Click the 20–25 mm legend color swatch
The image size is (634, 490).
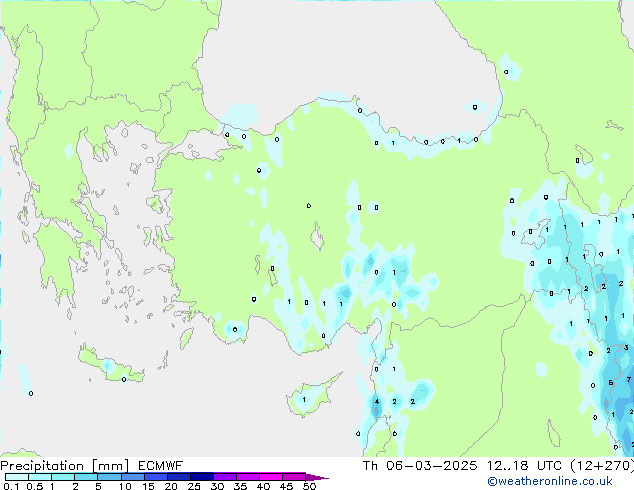coord(178,477)
